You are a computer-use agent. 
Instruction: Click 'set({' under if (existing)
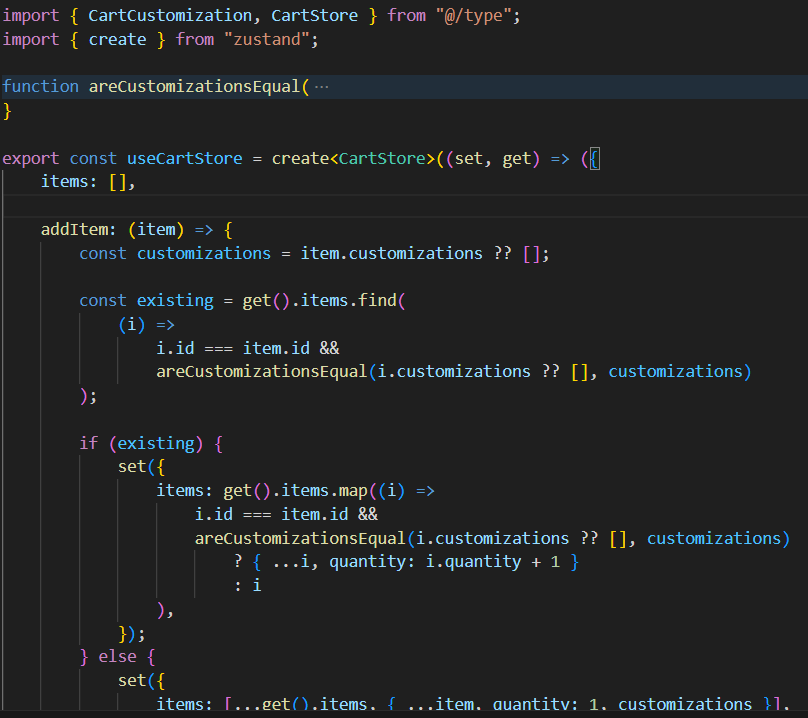[x=141, y=467]
